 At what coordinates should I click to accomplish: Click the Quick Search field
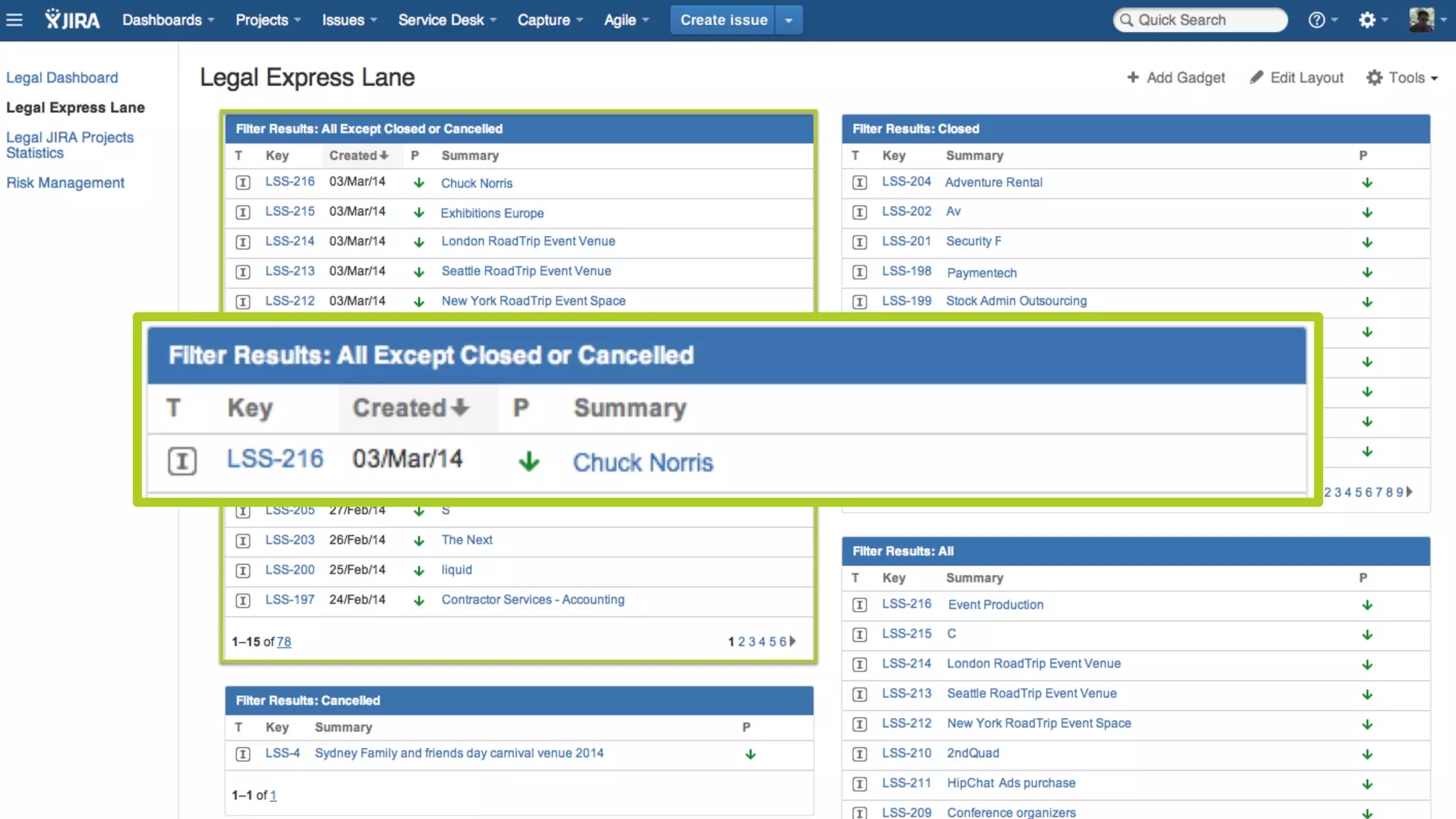pos(1201,20)
